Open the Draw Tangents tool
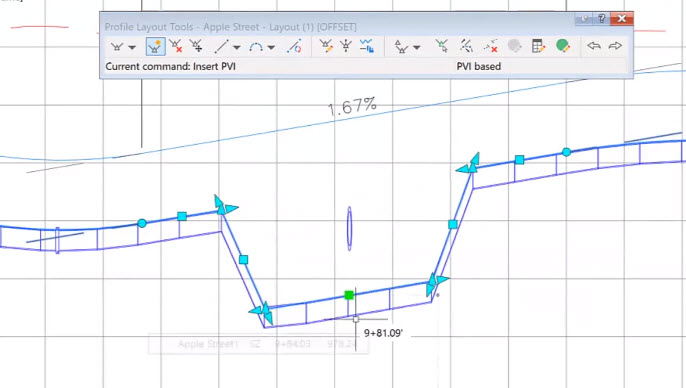The height and width of the screenshot is (388, 686). (117, 46)
